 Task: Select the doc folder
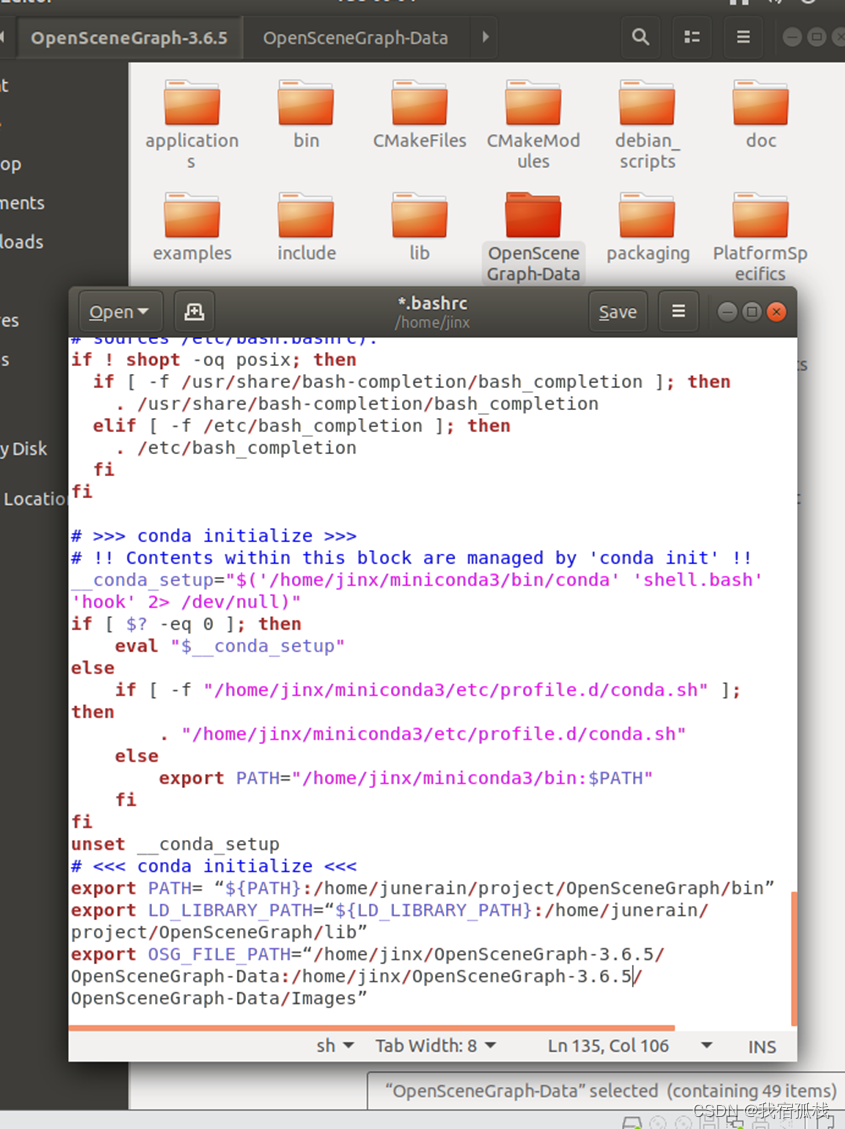pos(761,114)
